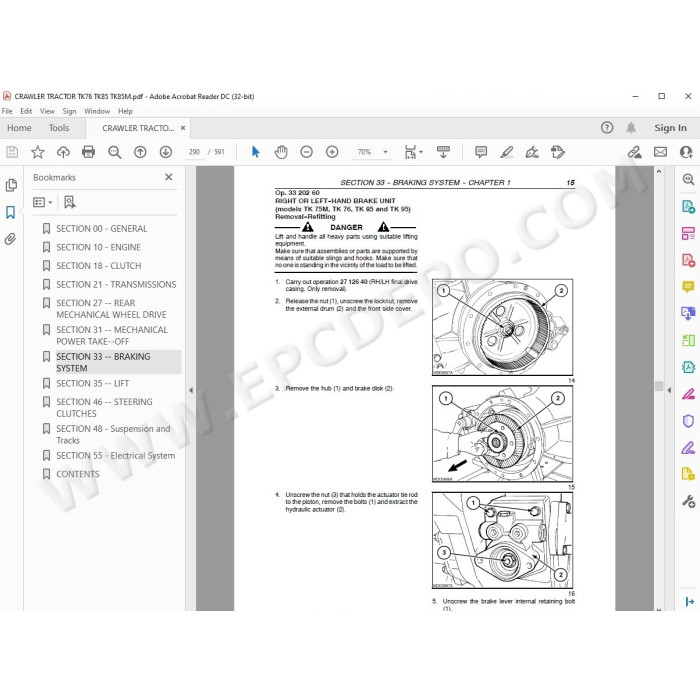Jump to SECTION 55 Electrical System bookmark
The image size is (700, 700).
[116, 456]
